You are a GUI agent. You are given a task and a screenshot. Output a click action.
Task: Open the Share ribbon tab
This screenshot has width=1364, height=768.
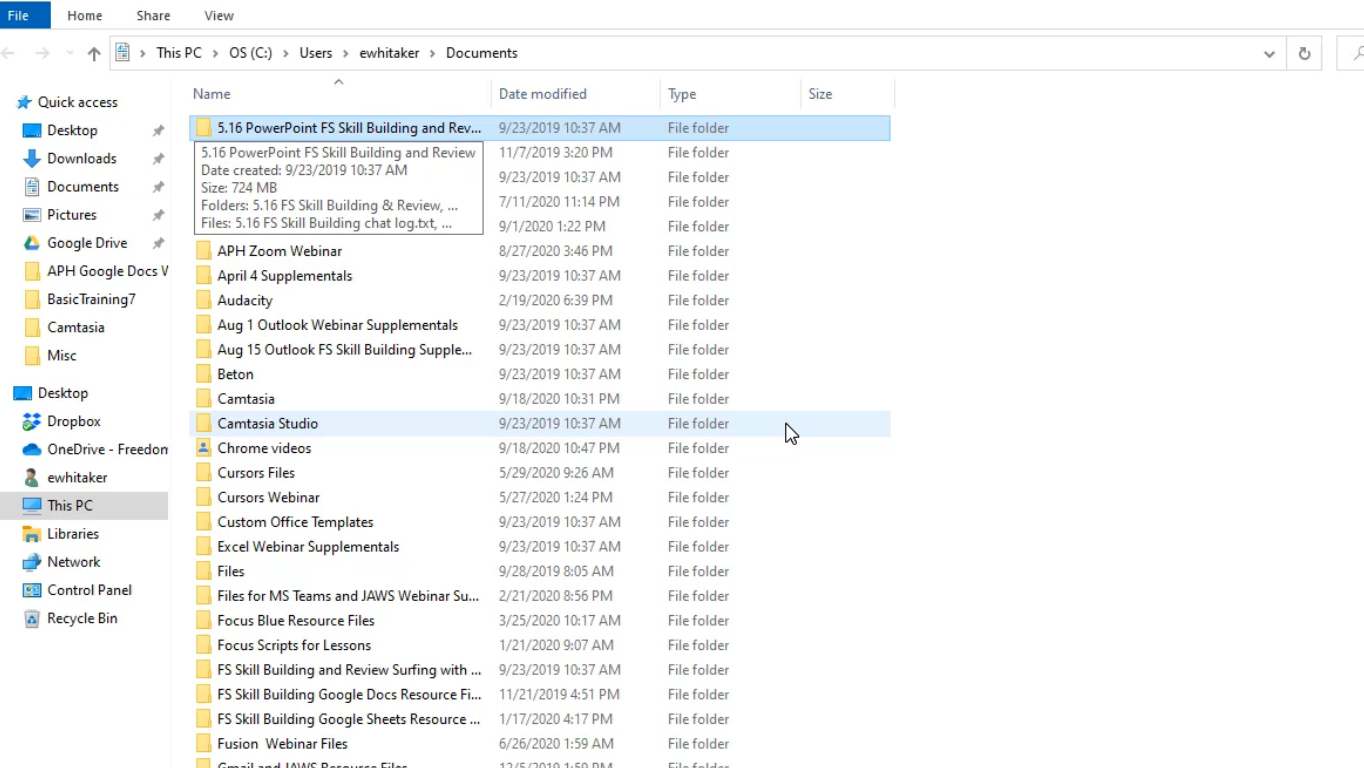[152, 15]
